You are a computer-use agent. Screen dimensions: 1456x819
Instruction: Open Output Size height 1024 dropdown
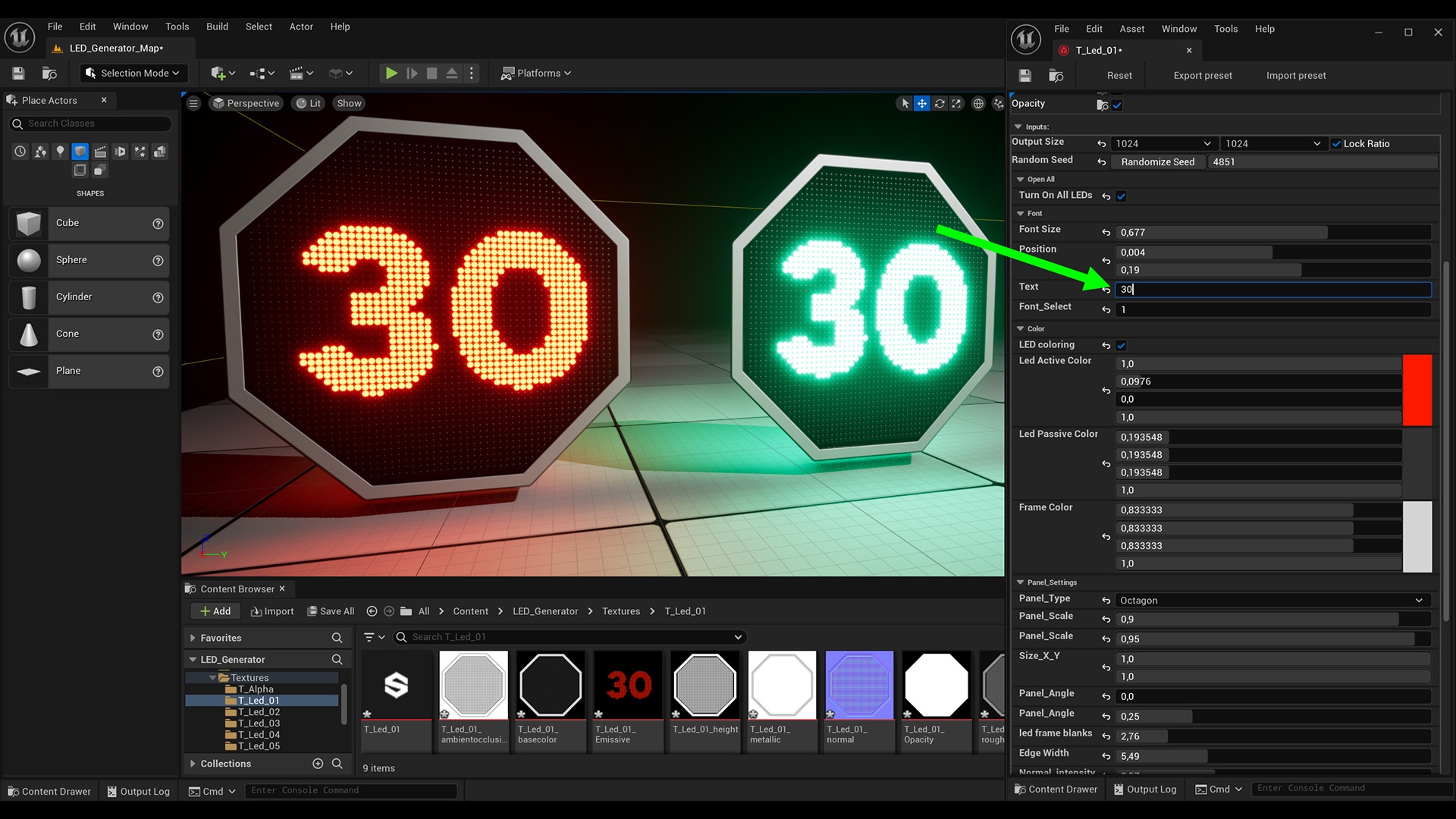pyautogui.click(x=1273, y=143)
